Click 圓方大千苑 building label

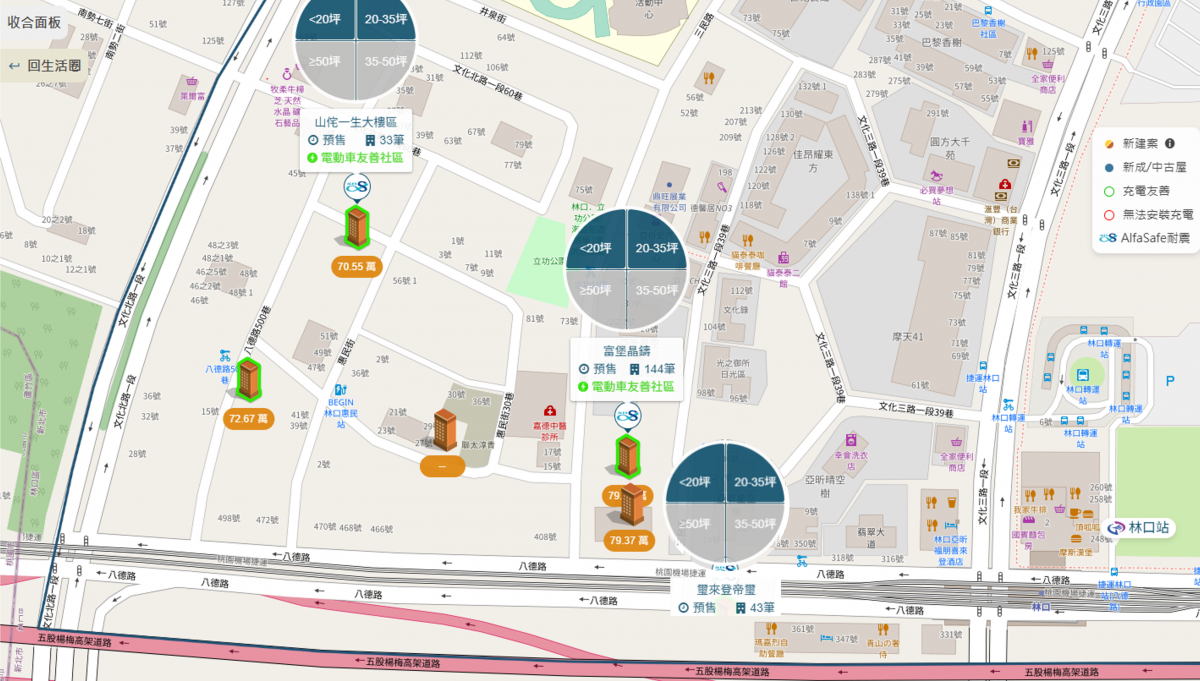click(951, 148)
